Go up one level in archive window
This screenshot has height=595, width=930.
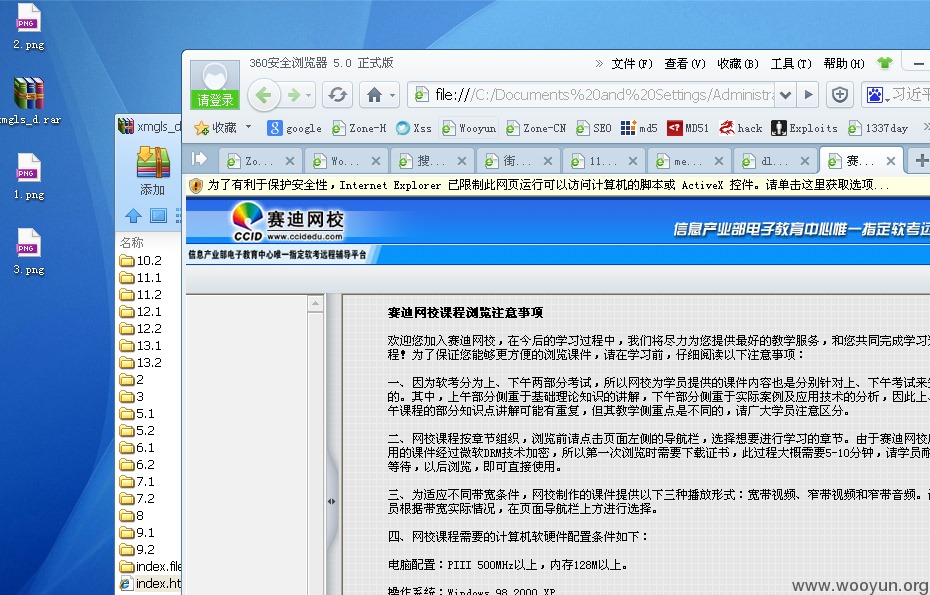pyautogui.click(x=133, y=216)
